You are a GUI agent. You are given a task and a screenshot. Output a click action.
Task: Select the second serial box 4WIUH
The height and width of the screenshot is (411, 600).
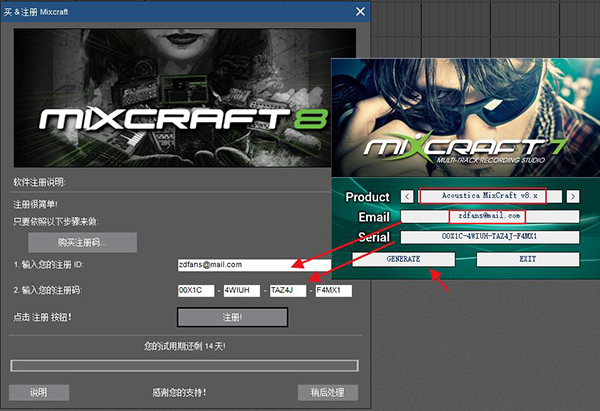(241, 290)
